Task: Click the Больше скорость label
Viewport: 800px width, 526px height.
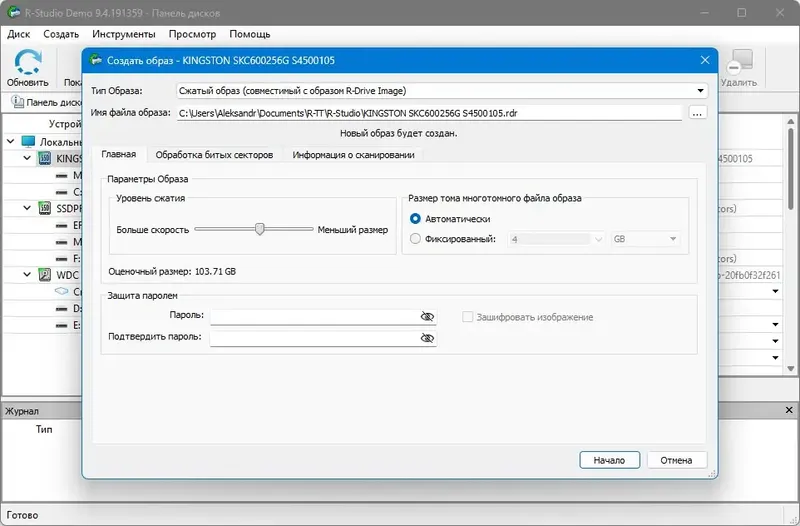Action: click(153, 230)
